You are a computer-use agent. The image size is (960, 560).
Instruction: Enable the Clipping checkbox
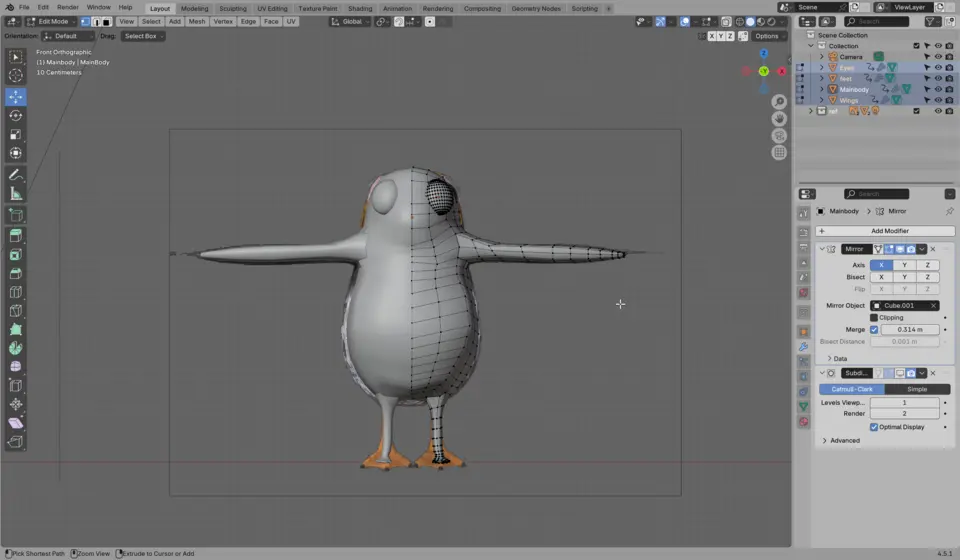pyautogui.click(x=874, y=318)
